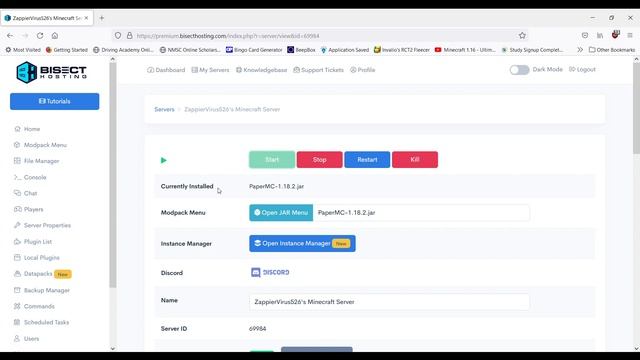Click the BisectHosting logo

pyautogui.click(x=51, y=73)
